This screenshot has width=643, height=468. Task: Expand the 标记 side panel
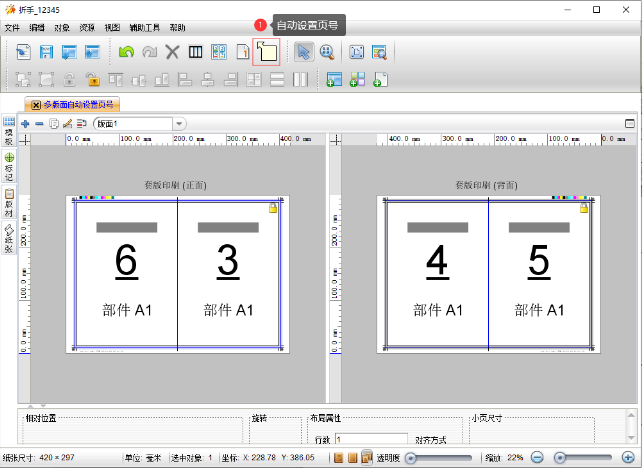pos(9,166)
